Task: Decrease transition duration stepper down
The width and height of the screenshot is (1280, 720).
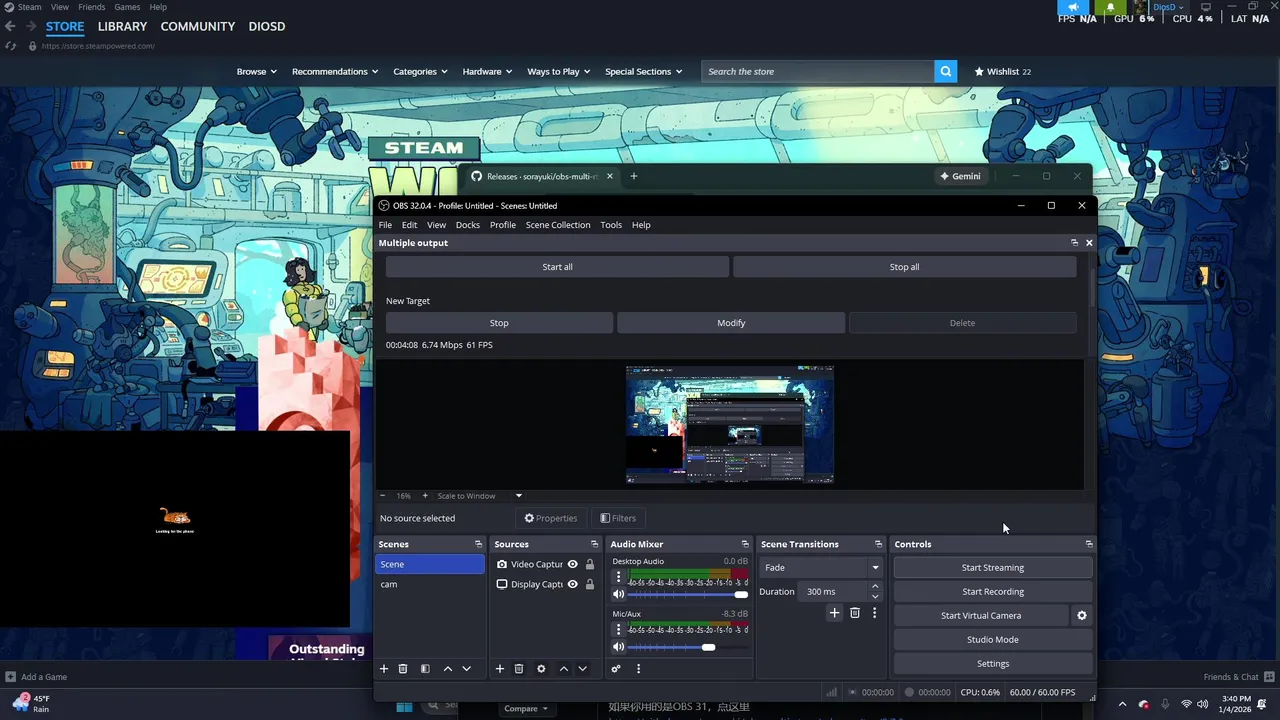Action: click(x=875, y=596)
